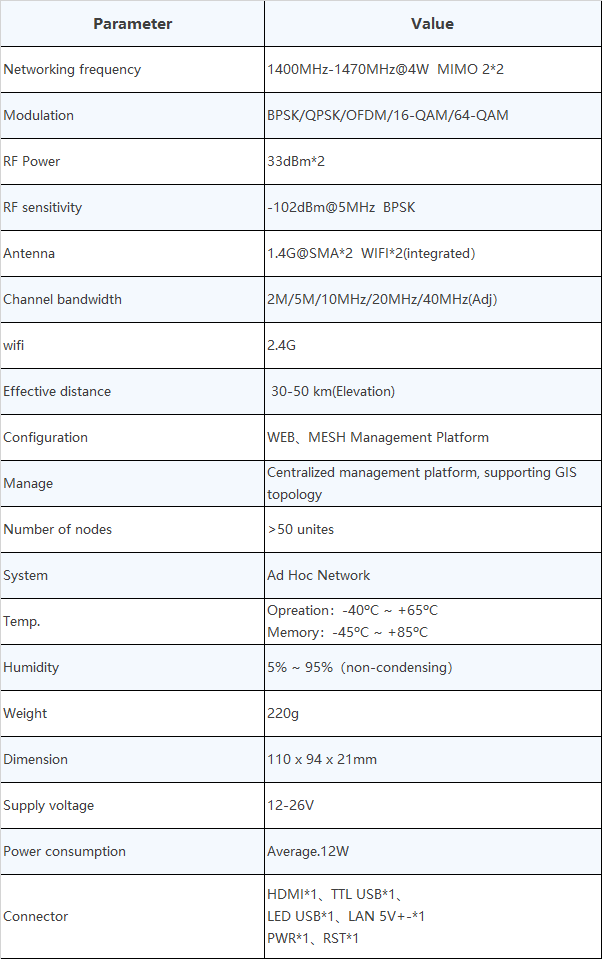
Task: Click the Parameter column header
Action: click(132, 24)
